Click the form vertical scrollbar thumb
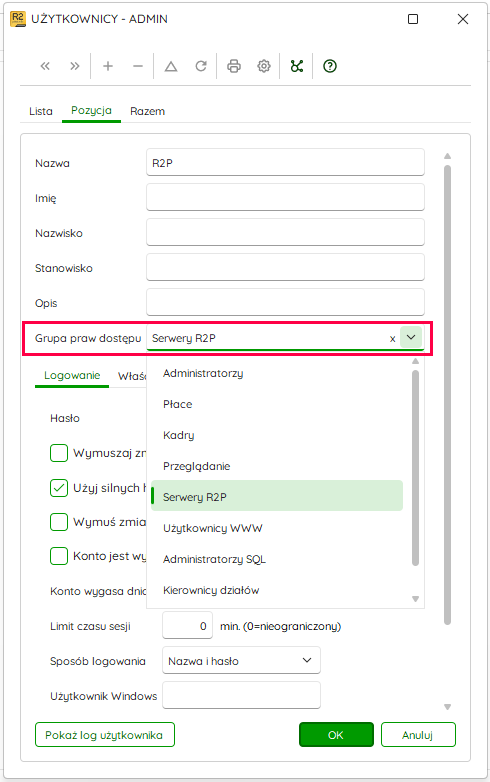490x782 pixels. click(448, 395)
